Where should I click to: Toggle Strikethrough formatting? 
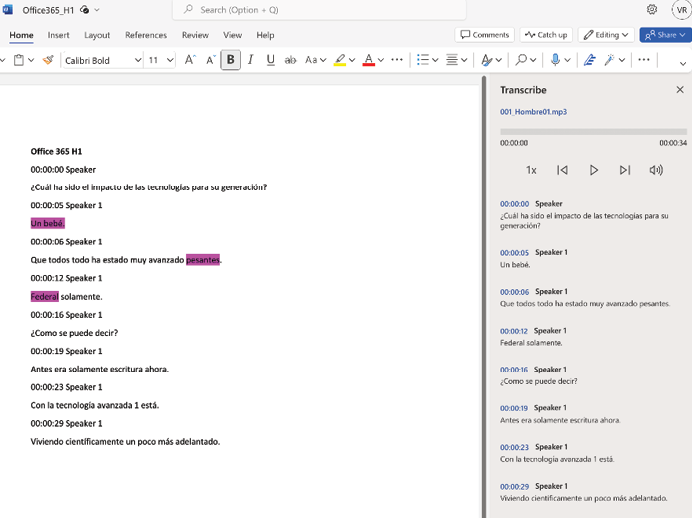(x=290, y=60)
